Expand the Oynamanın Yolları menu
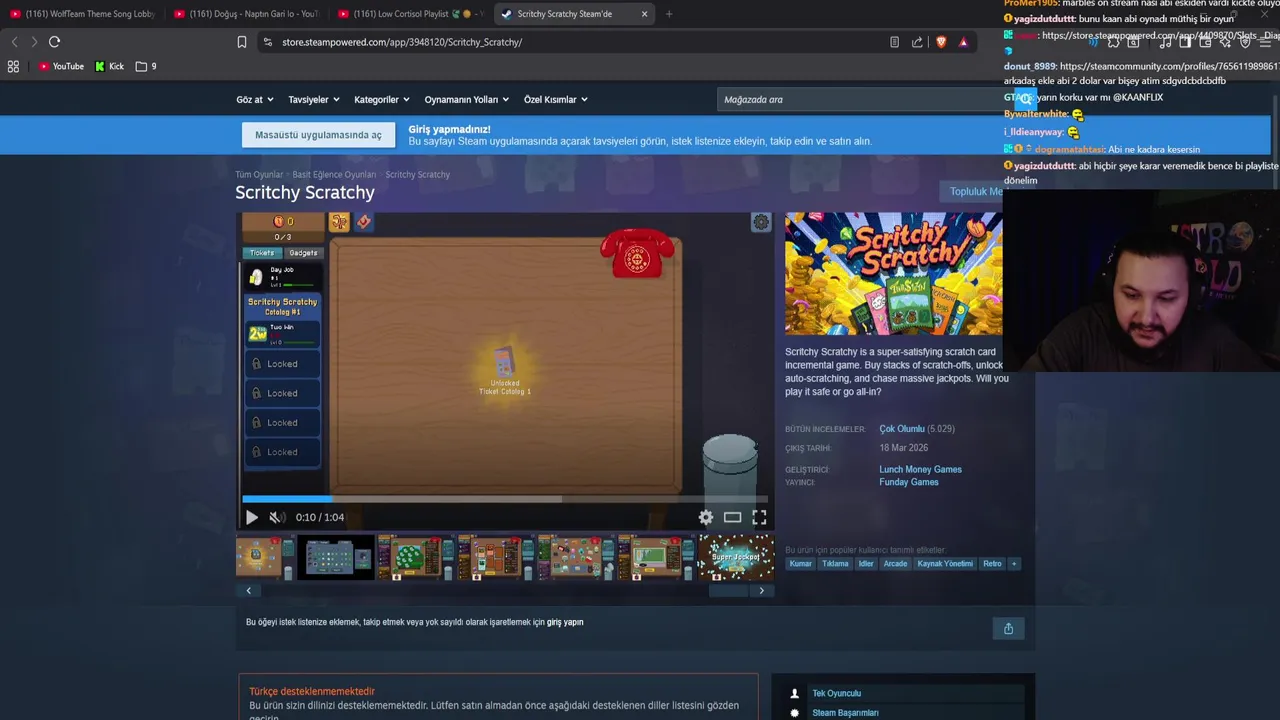1280x720 pixels. point(466,100)
